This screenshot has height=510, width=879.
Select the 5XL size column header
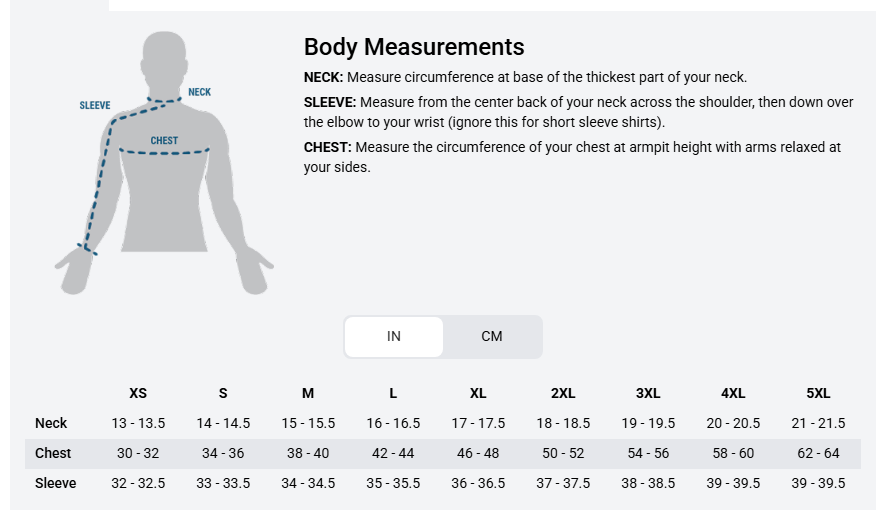(818, 393)
